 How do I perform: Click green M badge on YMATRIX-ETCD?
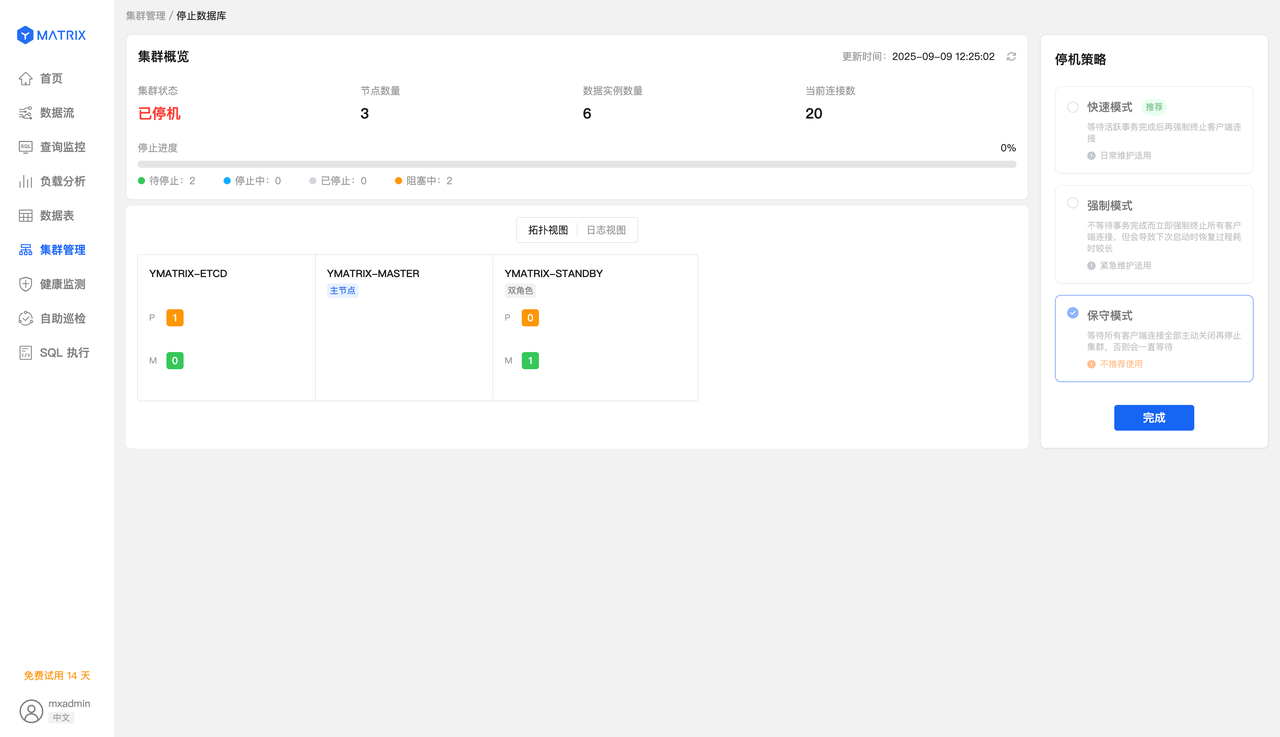175,360
